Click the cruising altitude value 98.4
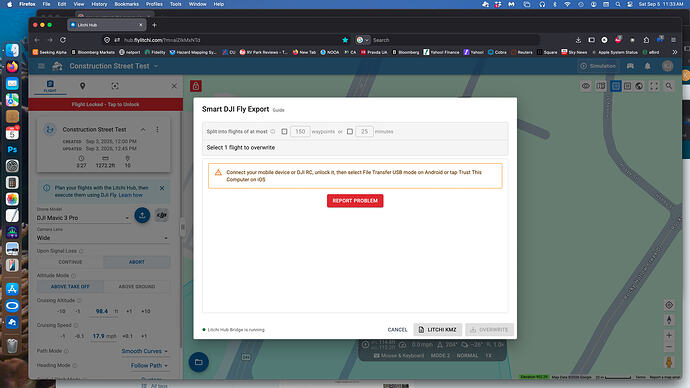 pos(102,311)
